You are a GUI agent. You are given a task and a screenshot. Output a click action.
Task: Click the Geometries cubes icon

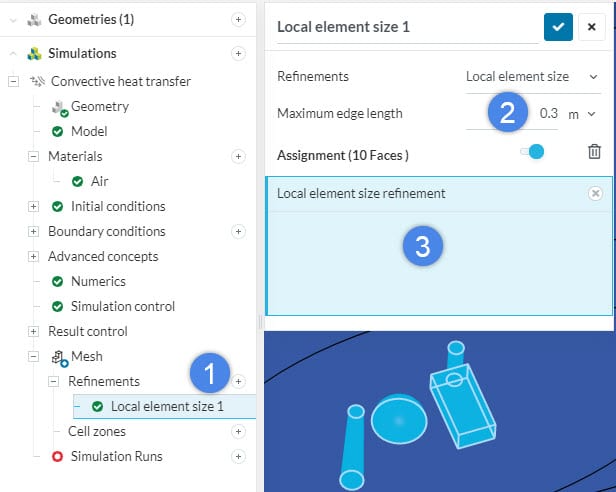coord(34,20)
